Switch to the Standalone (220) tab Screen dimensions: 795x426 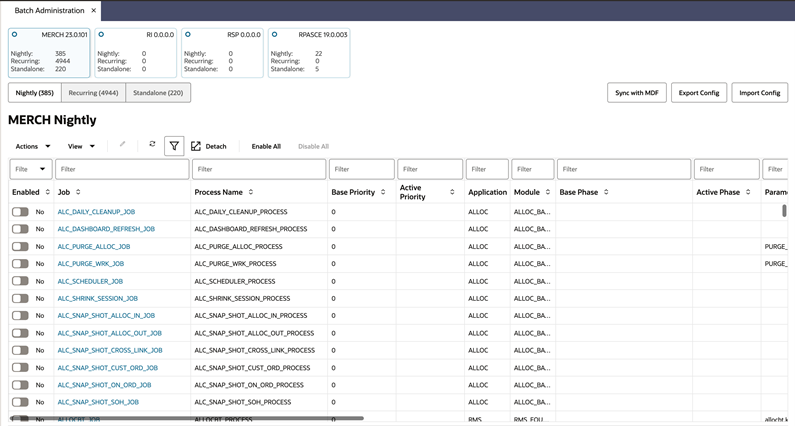point(158,93)
